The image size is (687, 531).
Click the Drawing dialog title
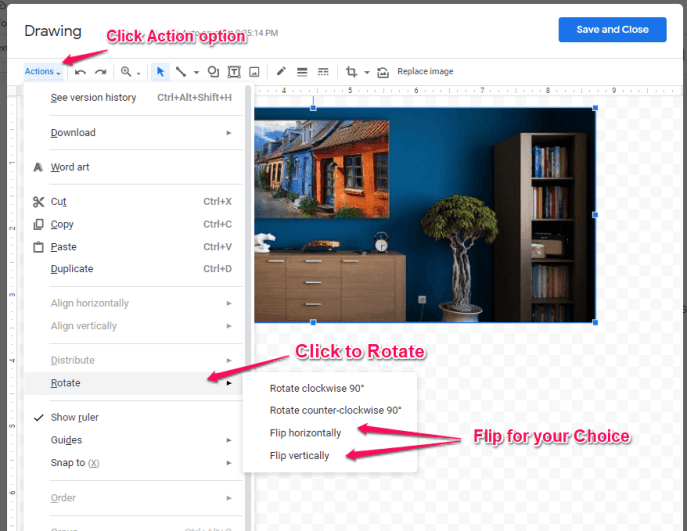(53, 31)
